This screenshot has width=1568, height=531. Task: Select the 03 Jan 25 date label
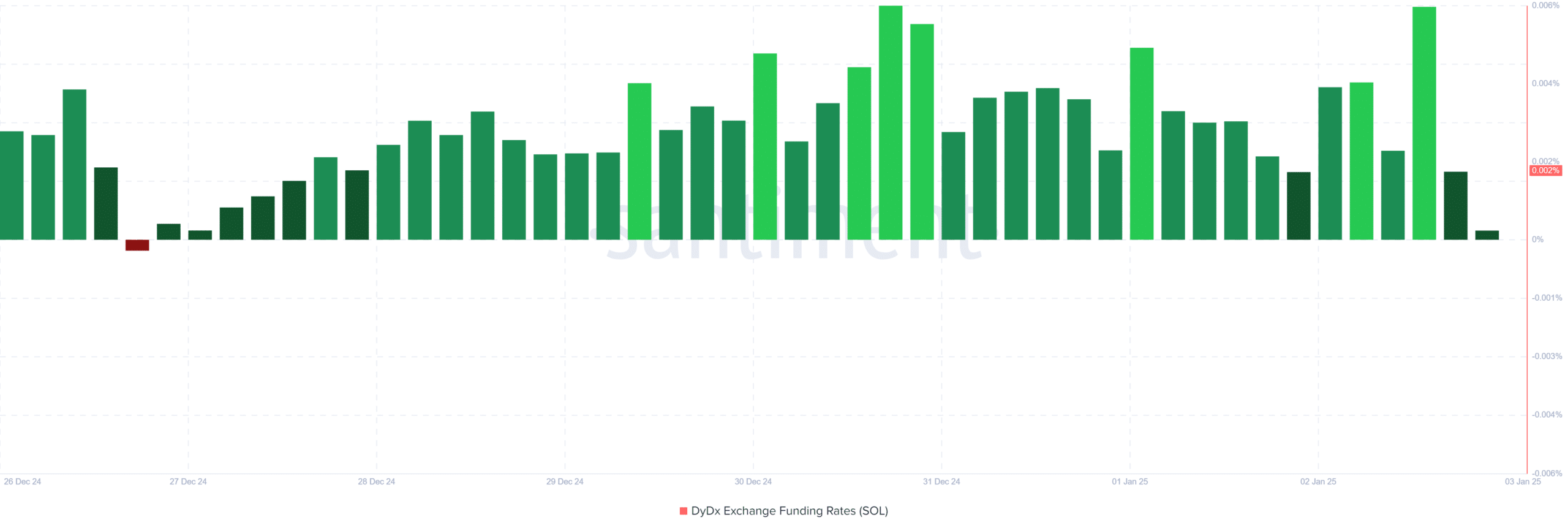[1523, 481]
